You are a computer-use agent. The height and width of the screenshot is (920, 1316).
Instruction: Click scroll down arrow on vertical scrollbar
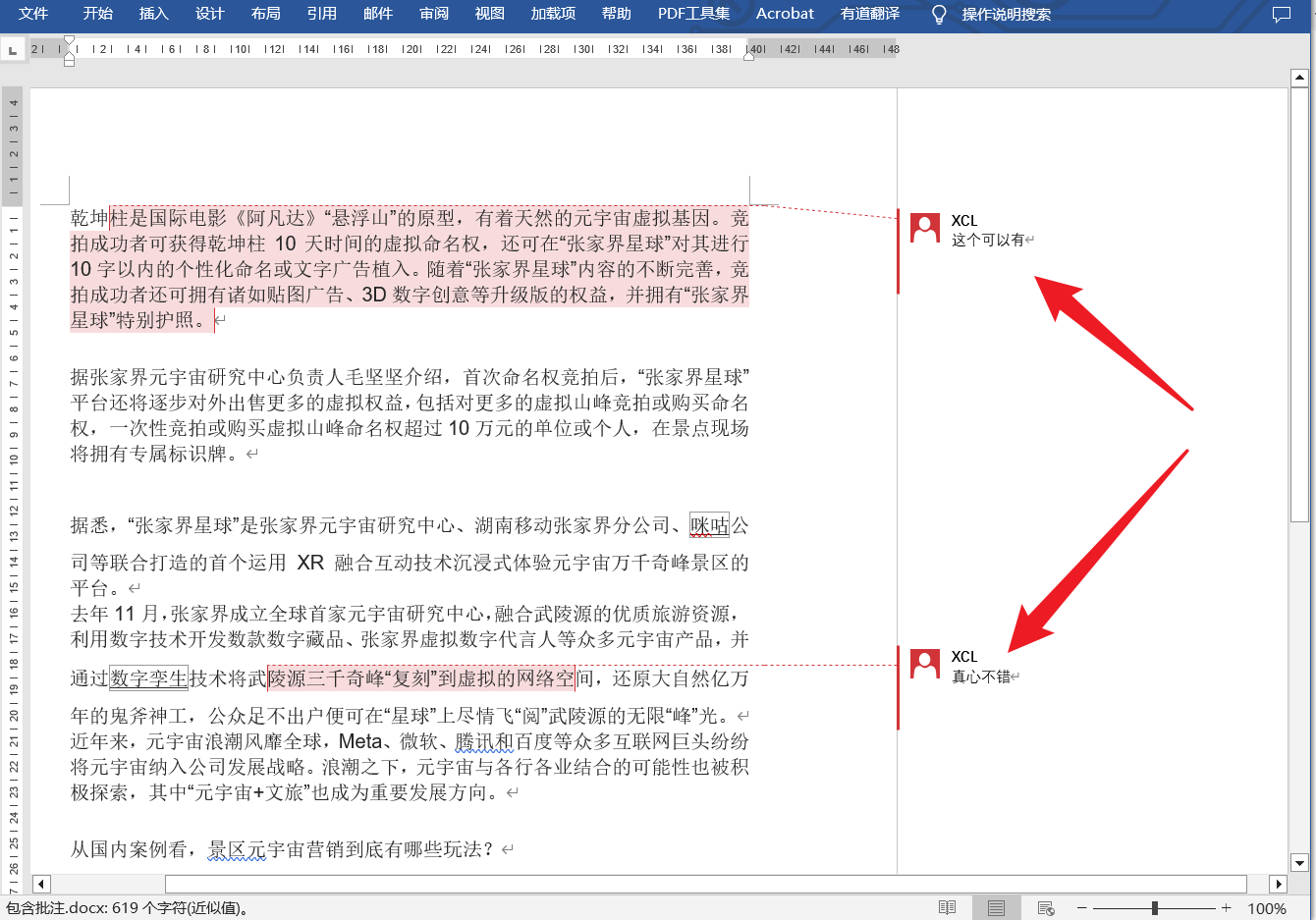point(1301,864)
